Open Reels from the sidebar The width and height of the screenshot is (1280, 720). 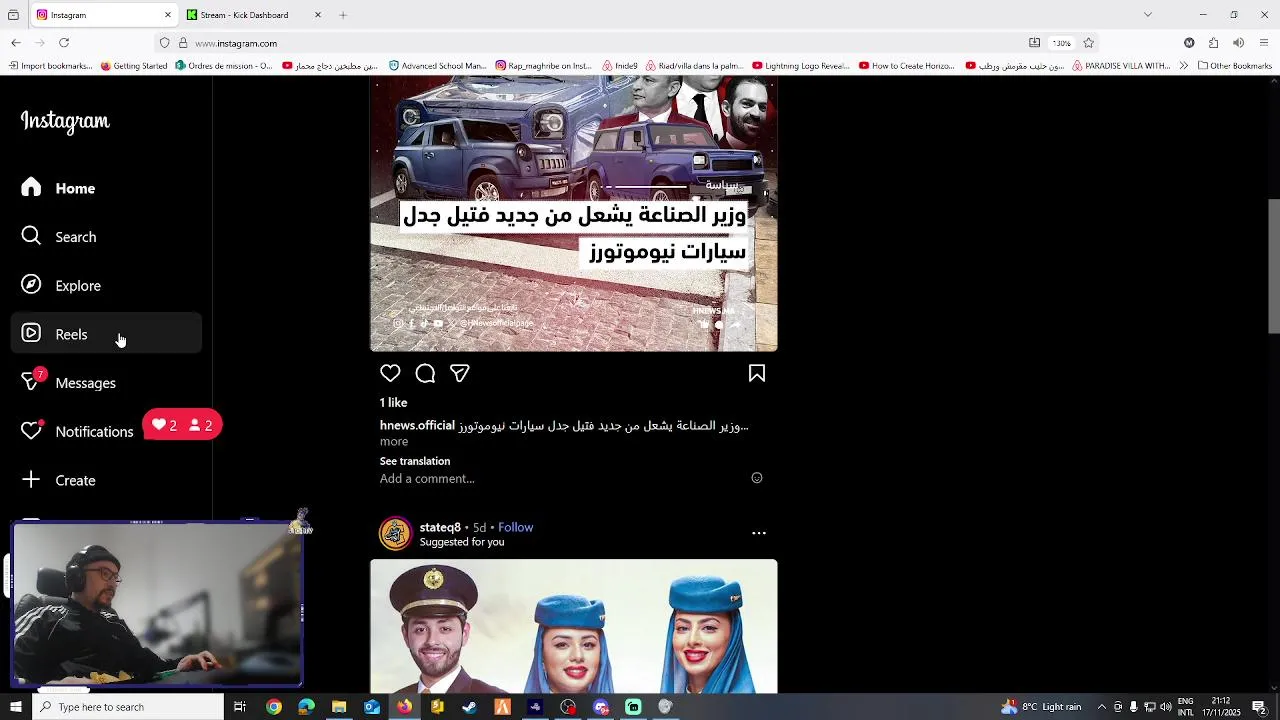click(x=107, y=334)
